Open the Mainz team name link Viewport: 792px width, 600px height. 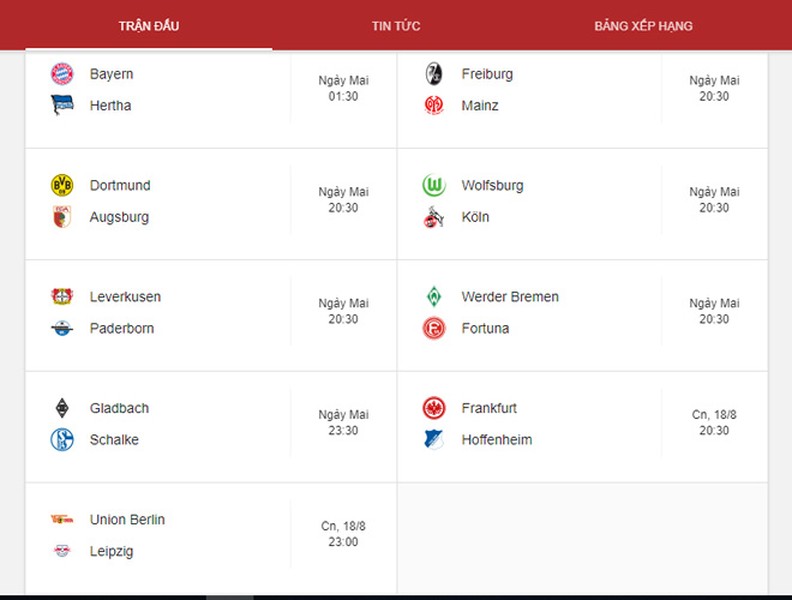(480, 106)
